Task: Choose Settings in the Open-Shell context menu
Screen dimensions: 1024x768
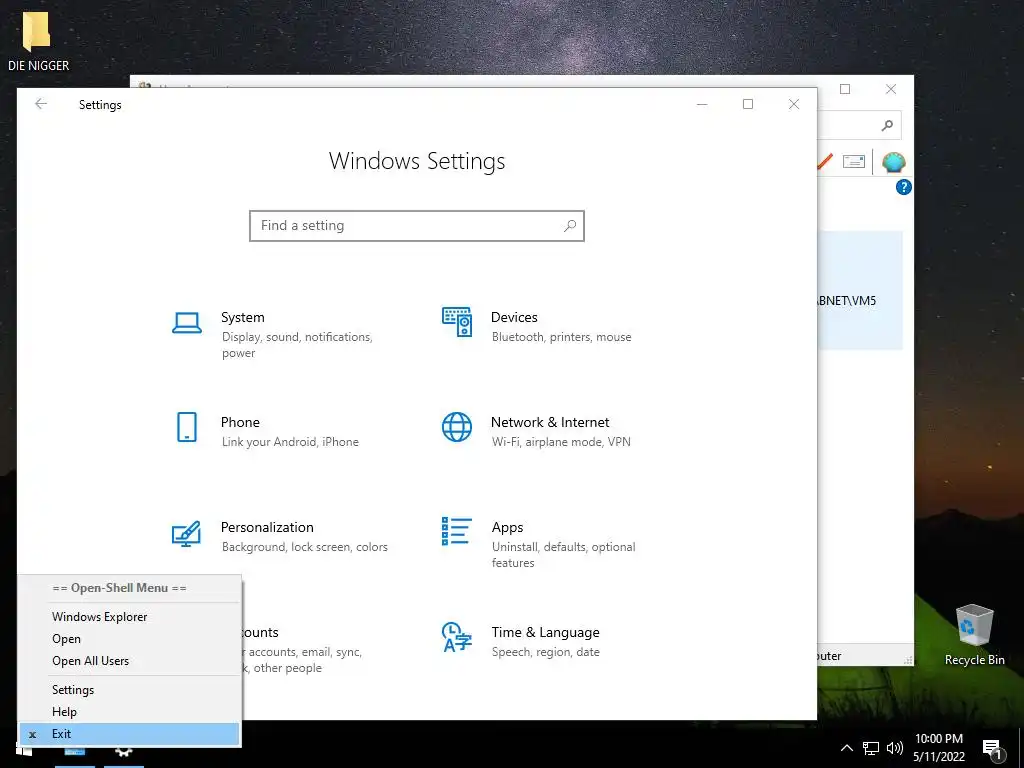Action: click(x=129, y=690)
